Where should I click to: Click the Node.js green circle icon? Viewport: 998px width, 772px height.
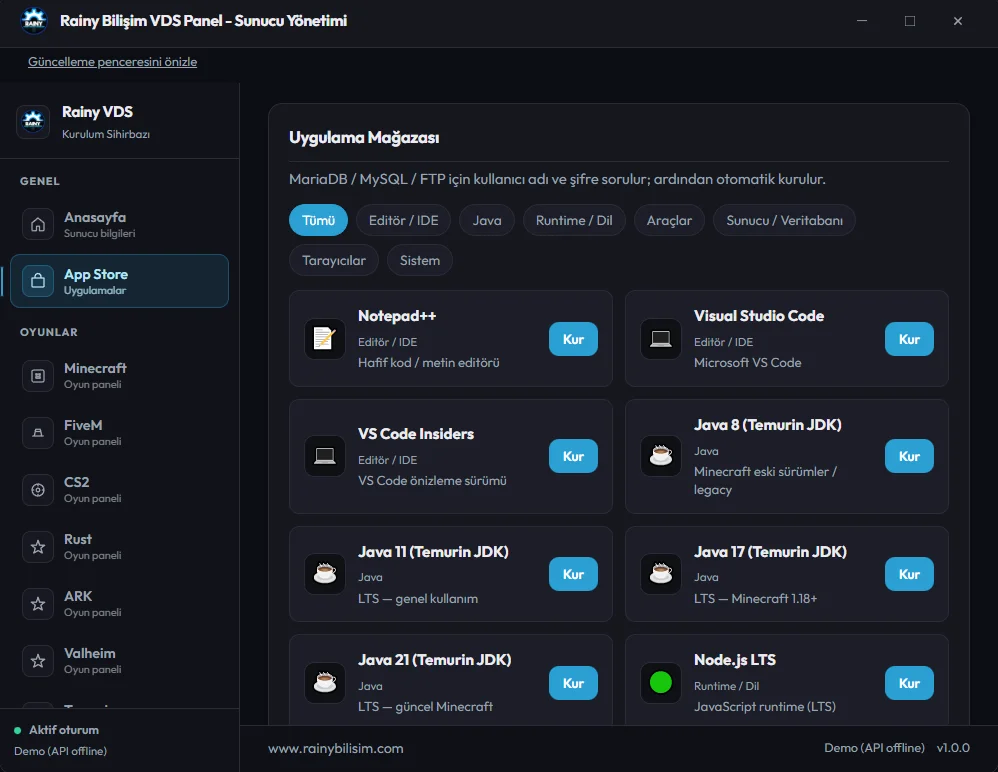pyautogui.click(x=661, y=682)
